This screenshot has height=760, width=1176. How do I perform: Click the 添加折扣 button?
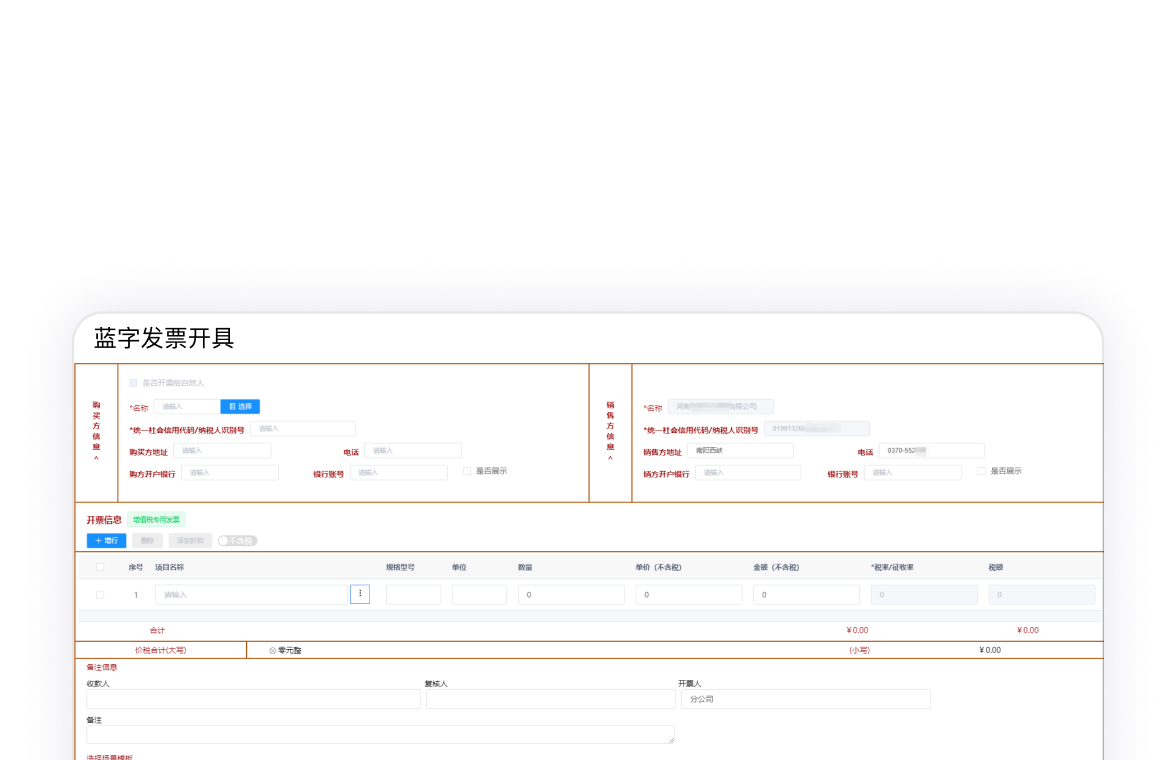[190, 540]
